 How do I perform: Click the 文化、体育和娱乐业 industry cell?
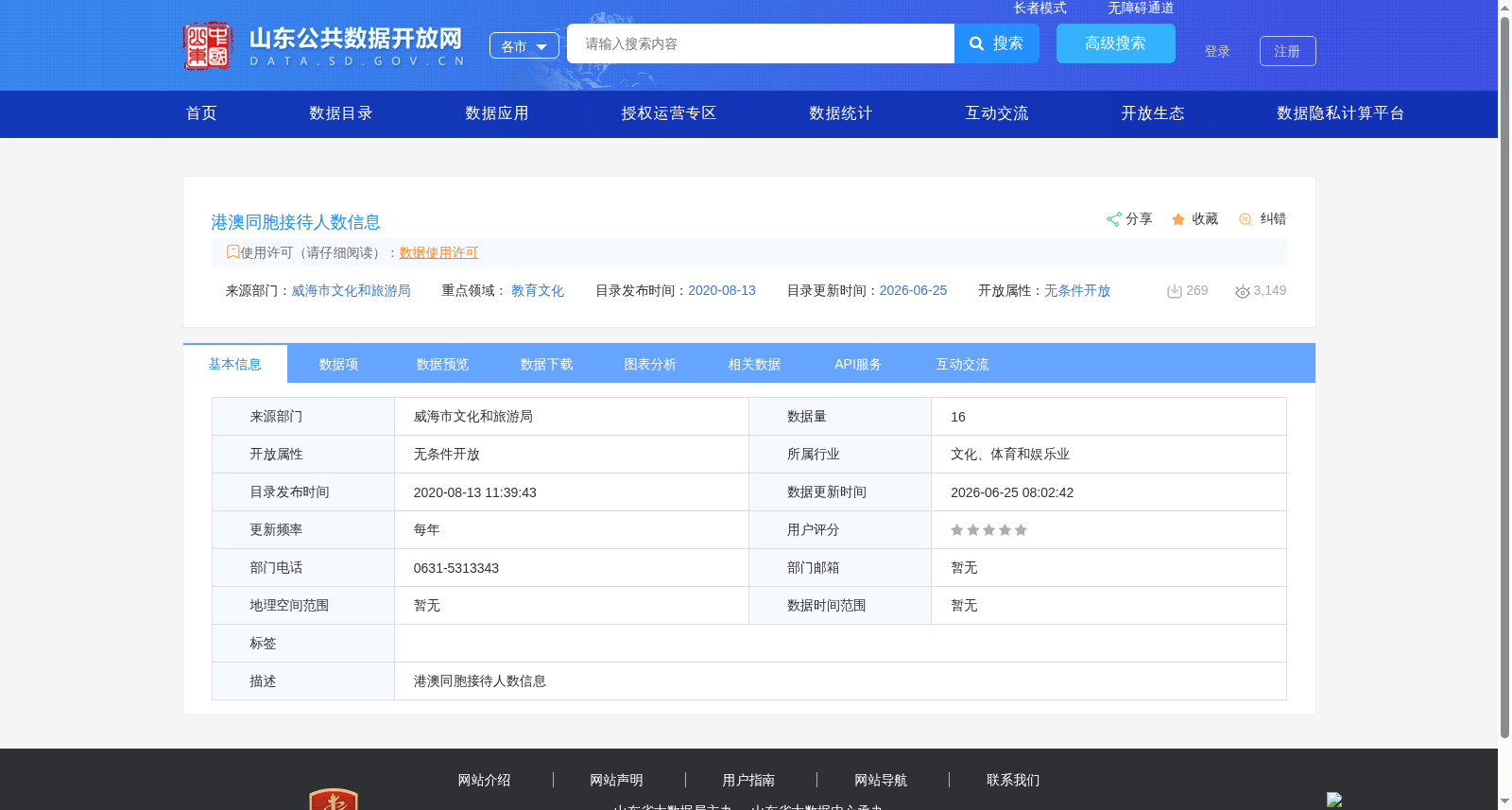(x=1108, y=455)
